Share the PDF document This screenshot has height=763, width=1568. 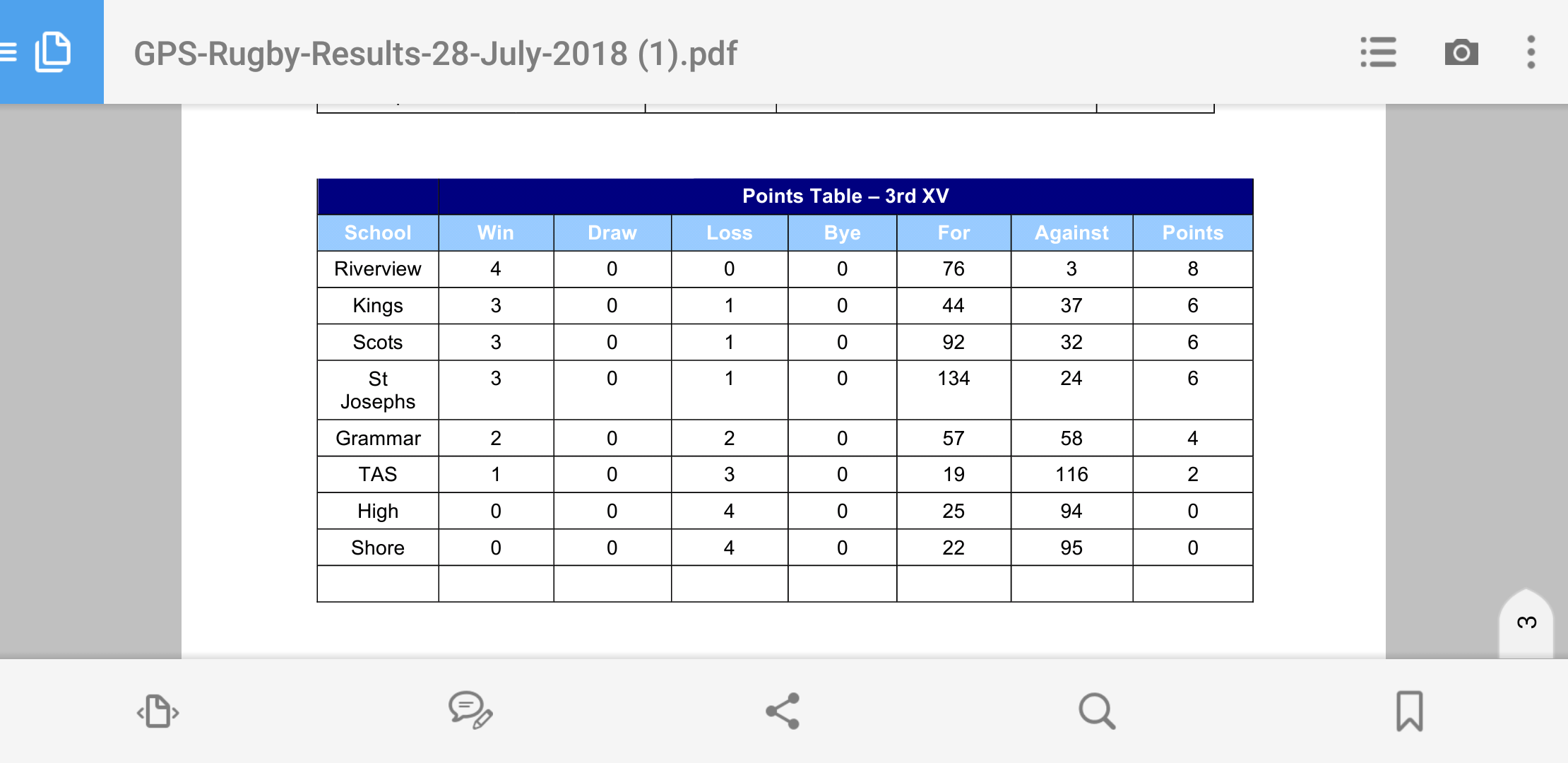[783, 711]
